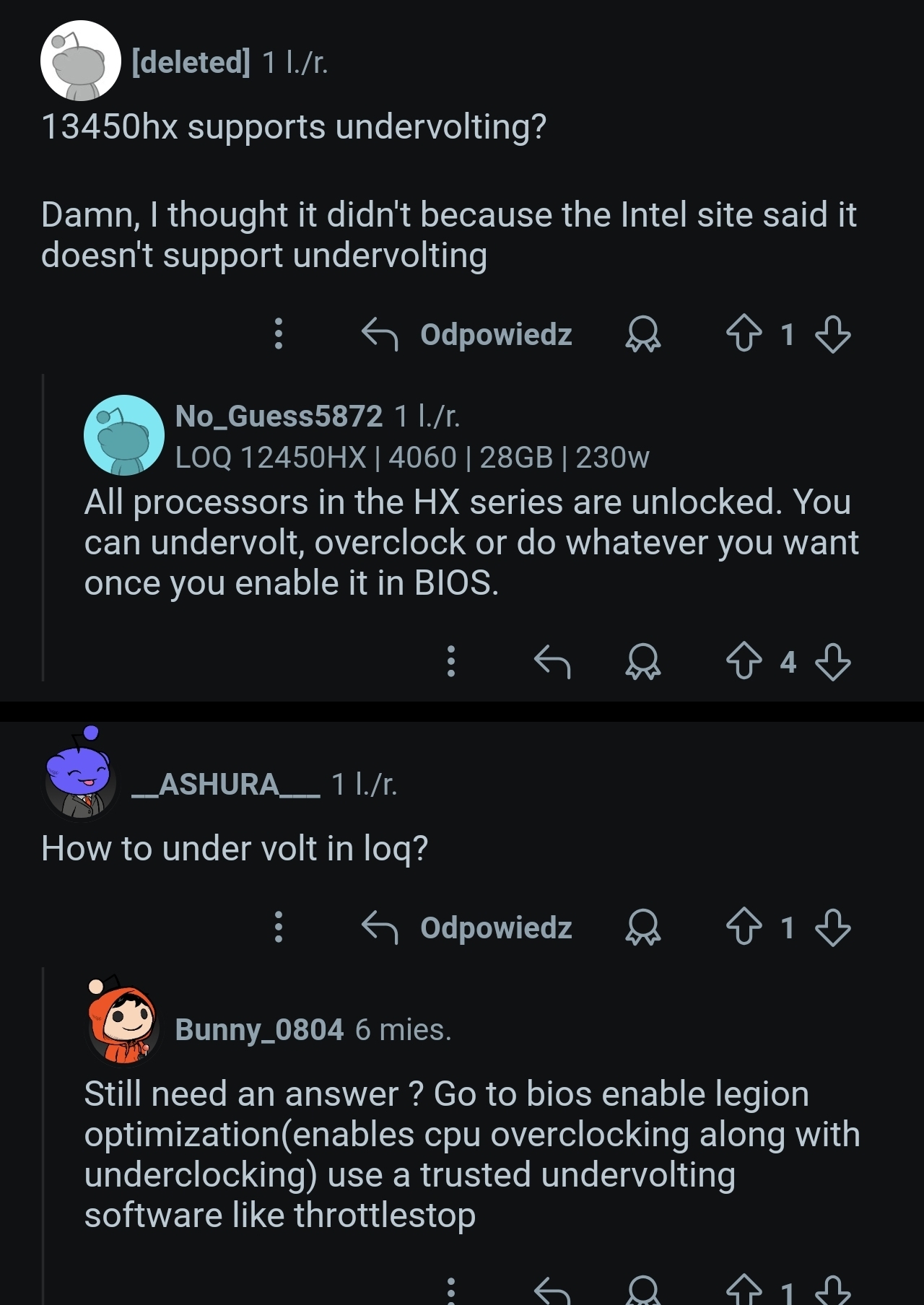Upvote __ASHURA___'s loq question

[x=744, y=928]
